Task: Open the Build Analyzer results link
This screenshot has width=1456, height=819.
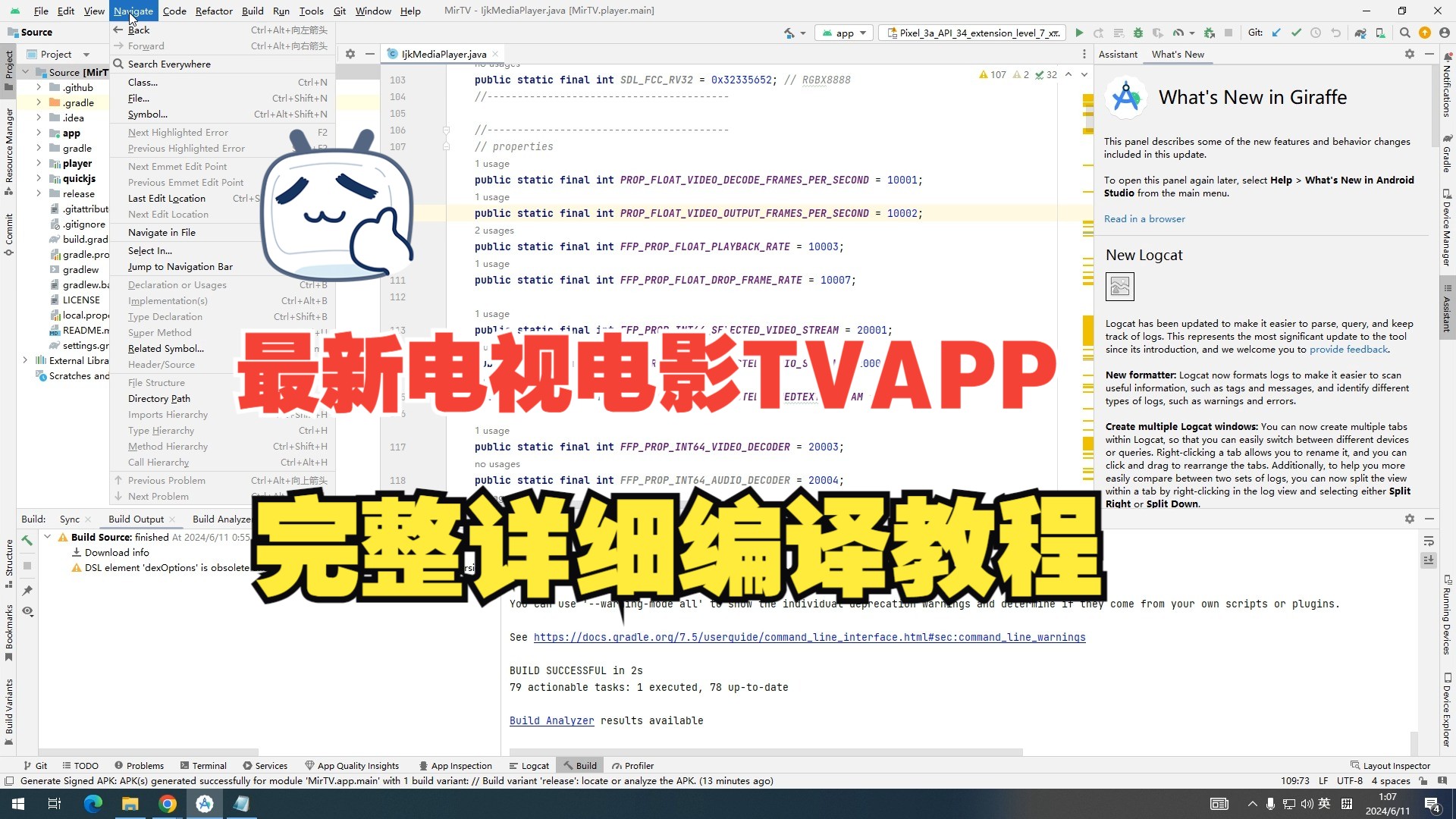Action: tap(552, 720)
